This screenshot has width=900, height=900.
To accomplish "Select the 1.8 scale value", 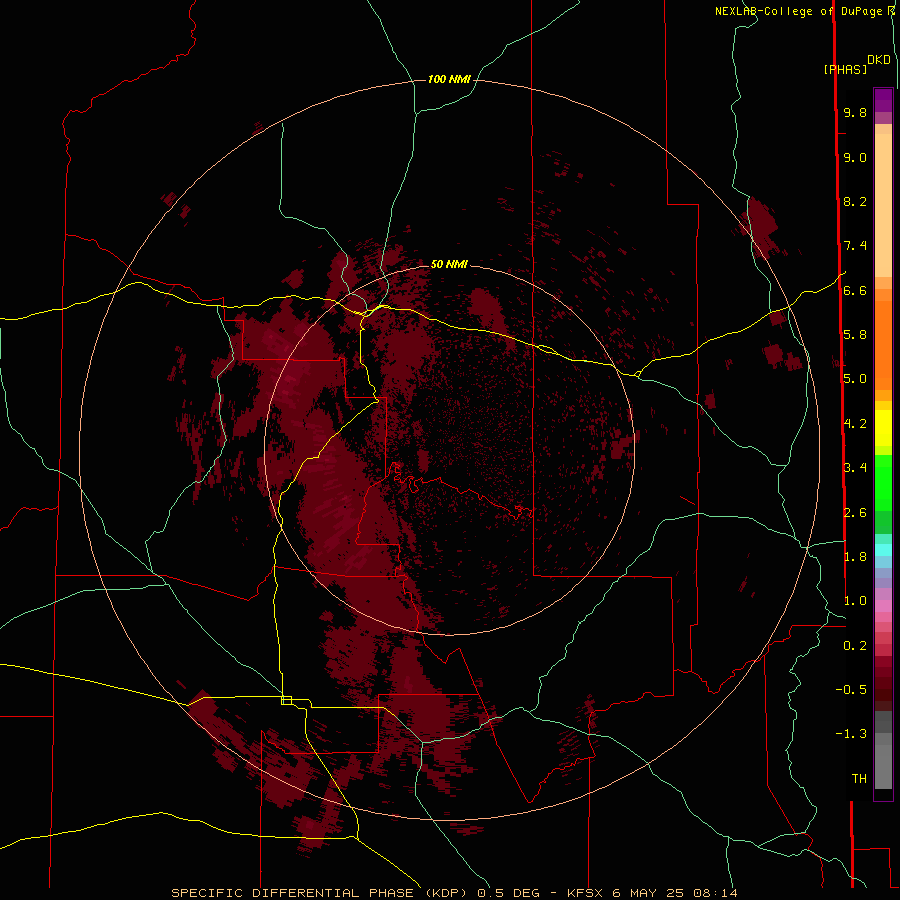I will (x=855, y=557).
